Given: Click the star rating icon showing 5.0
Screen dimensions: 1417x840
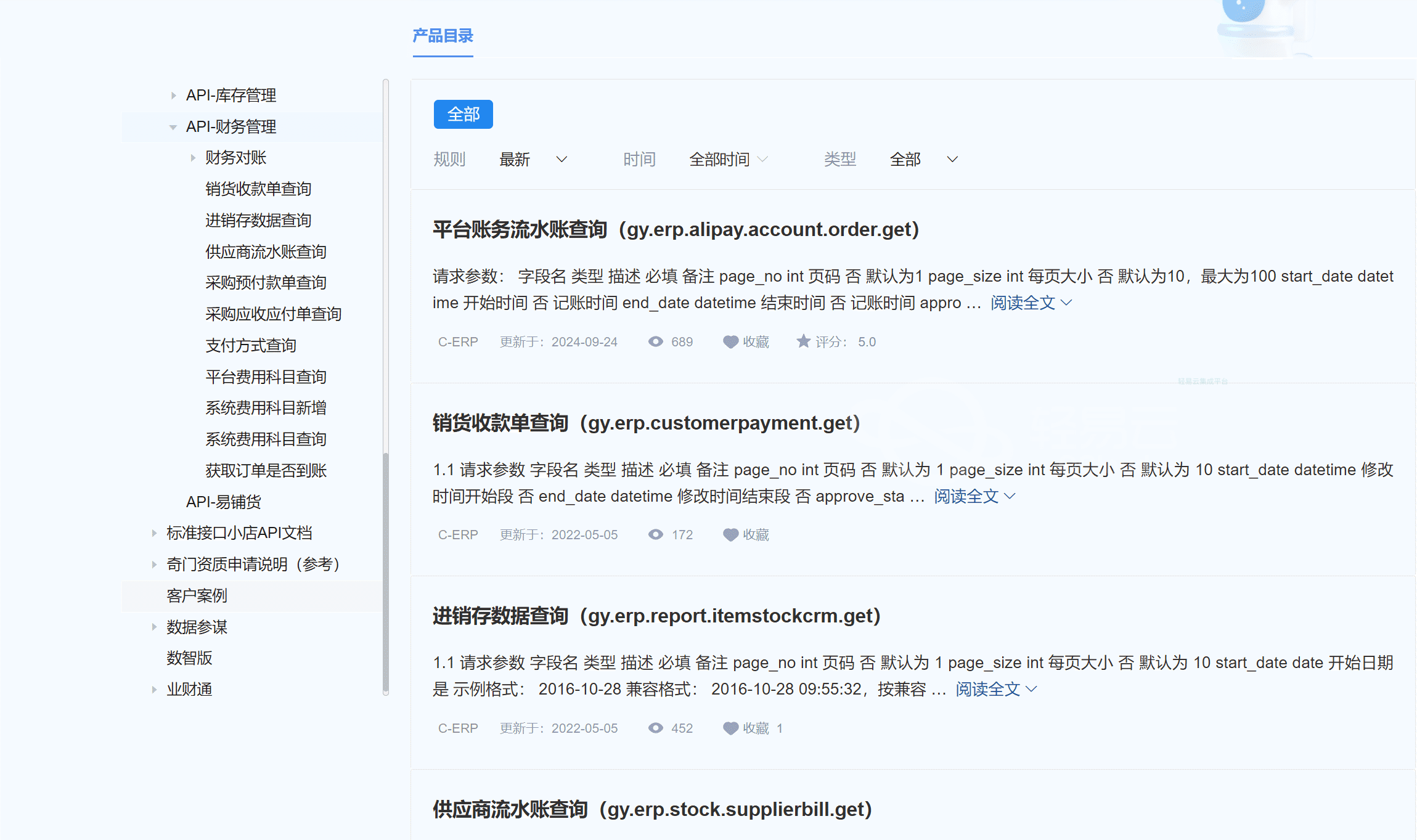Looking at the screenshot, I should point(803,341).
